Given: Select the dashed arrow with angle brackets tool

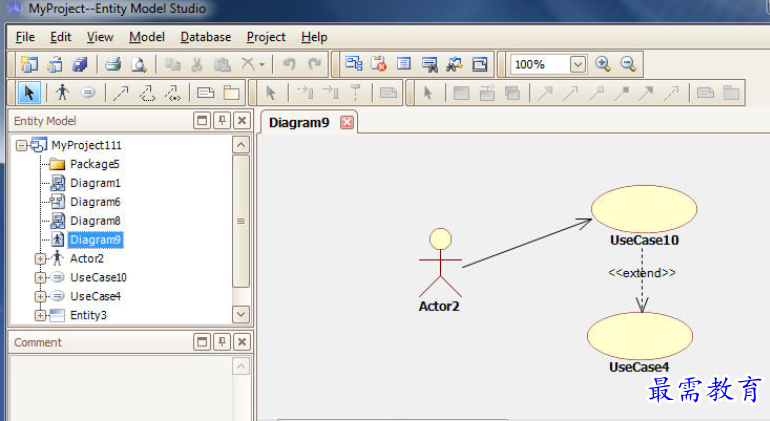Looking at the screenshot, I should pos(172,93).
